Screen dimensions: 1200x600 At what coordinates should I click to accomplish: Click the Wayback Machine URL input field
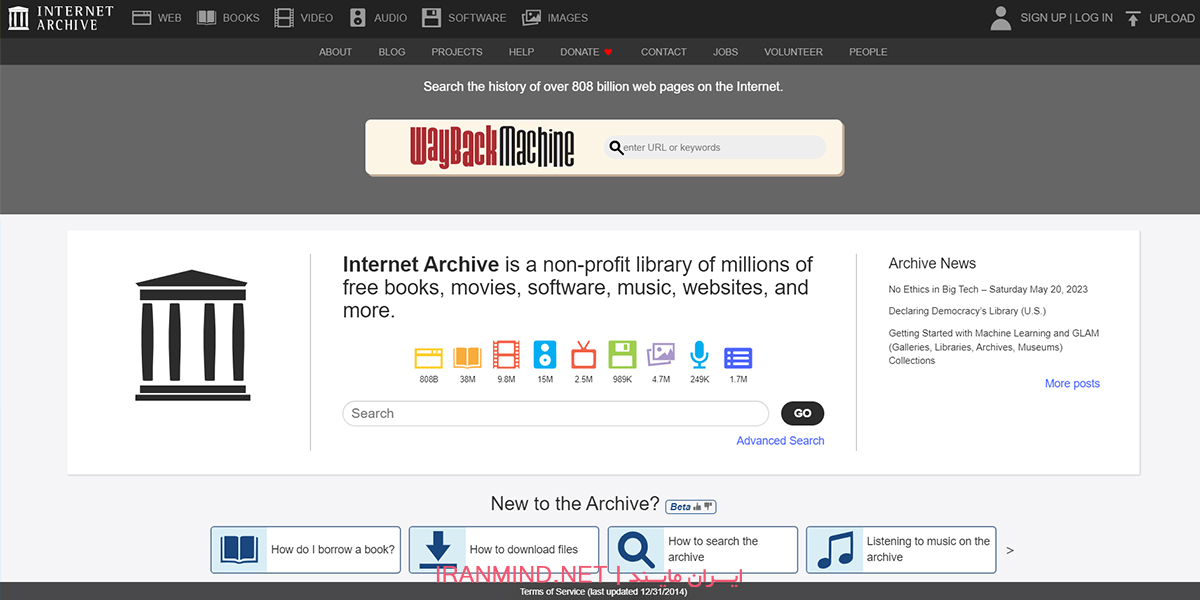(720, 148)
